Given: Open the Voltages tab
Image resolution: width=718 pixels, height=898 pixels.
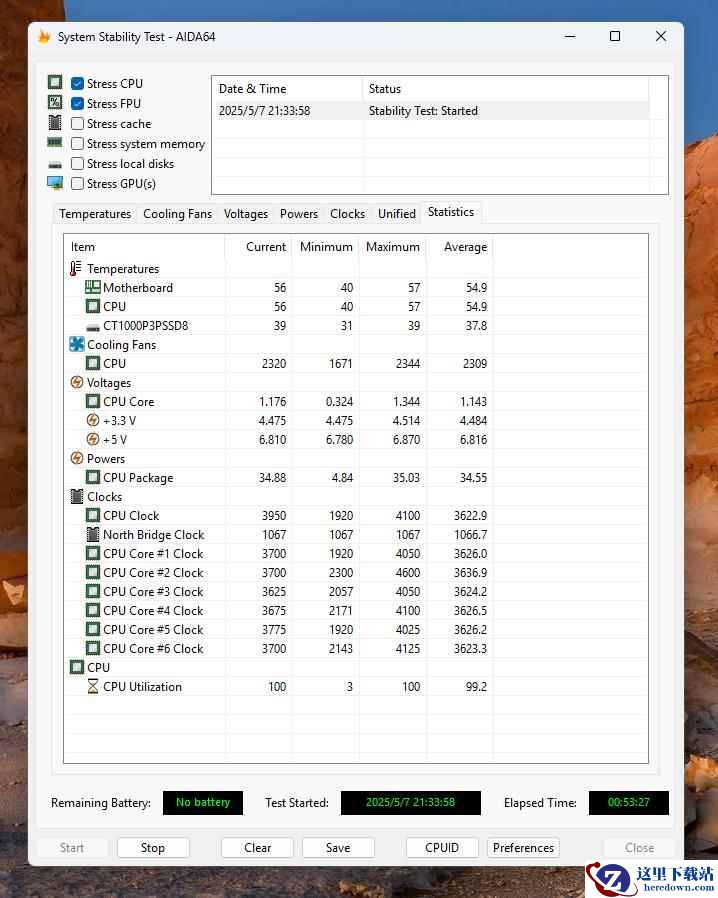Looking at the screenshot, I should coord(246,214).
